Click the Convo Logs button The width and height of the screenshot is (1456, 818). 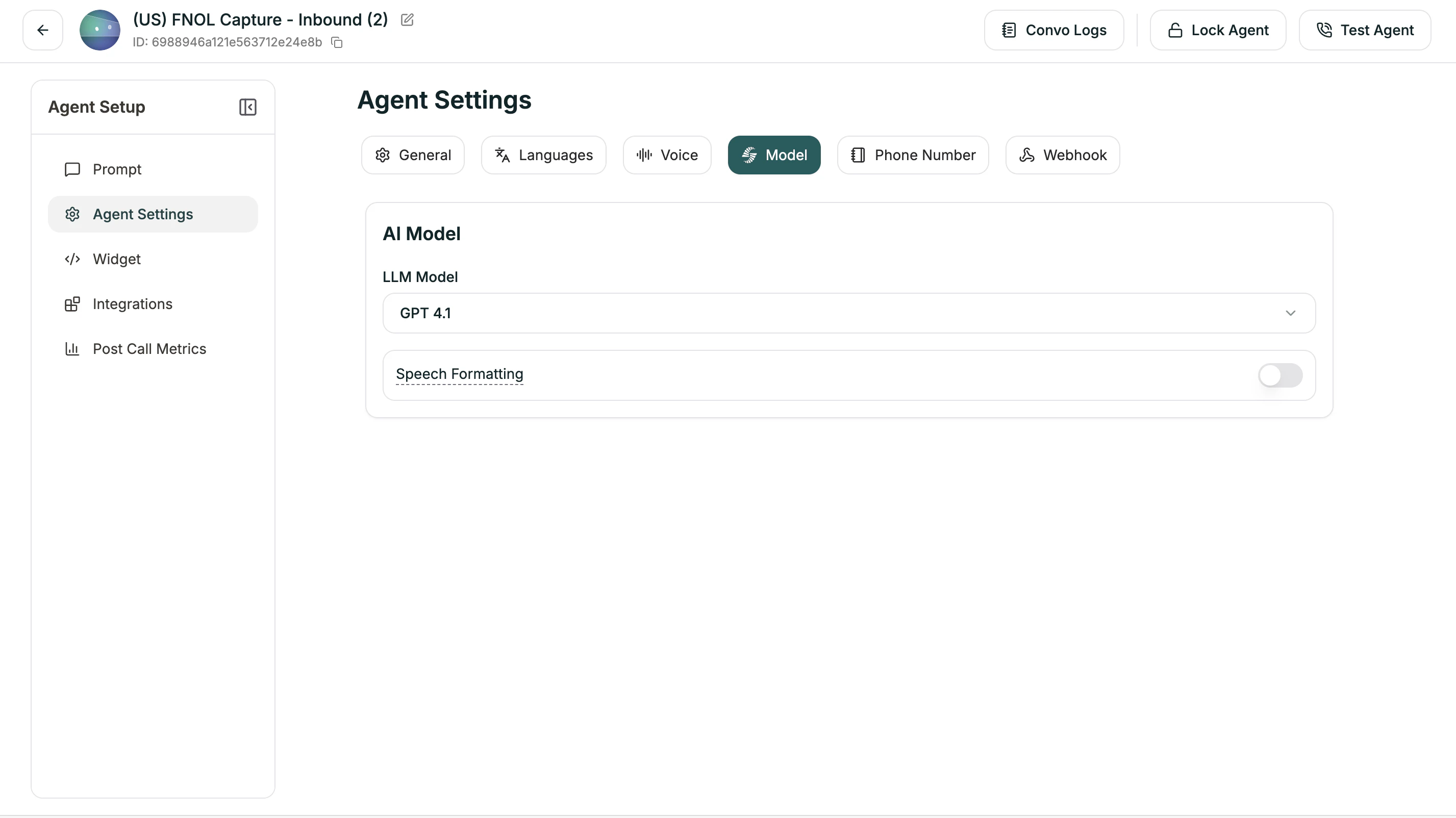1053,30
